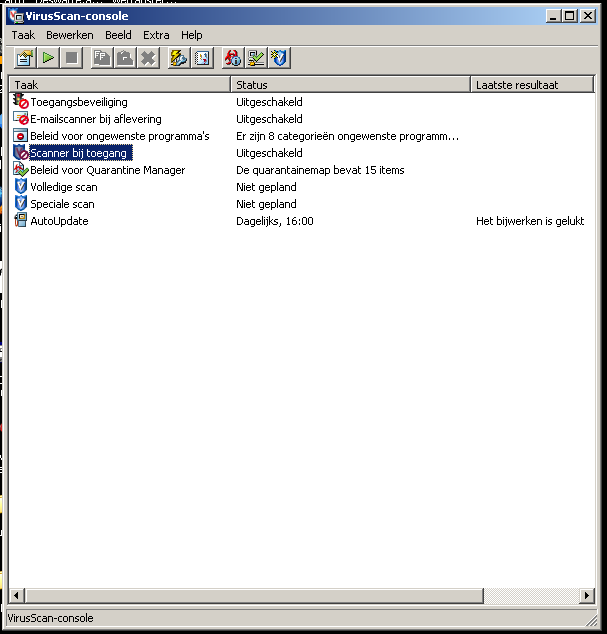Click Niet gepland status of Volledige scan
The width and height of the screenshot is (607, 634).
pyautogui.click(x=266, y=187)
